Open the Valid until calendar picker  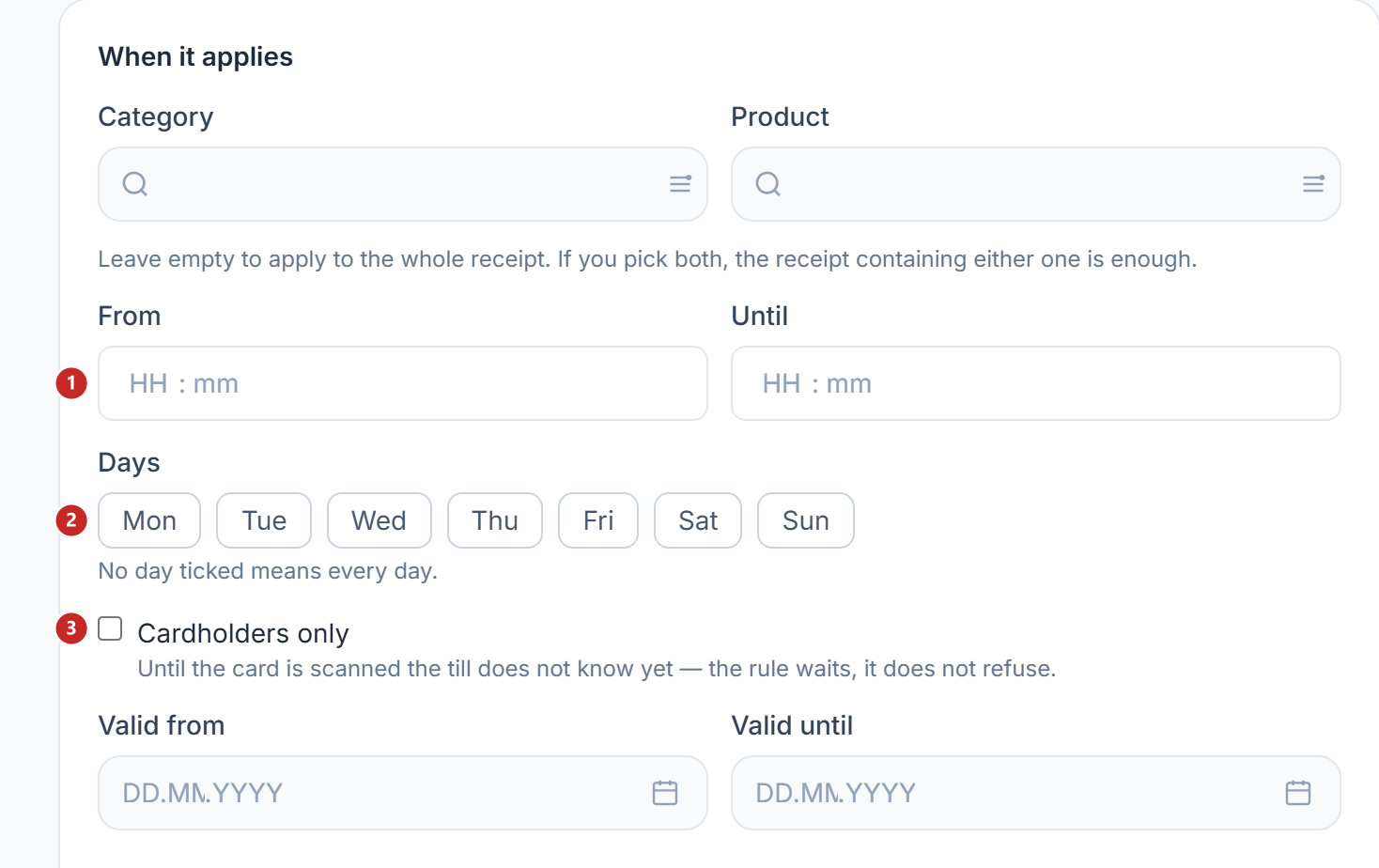[x=1298, y=793]
